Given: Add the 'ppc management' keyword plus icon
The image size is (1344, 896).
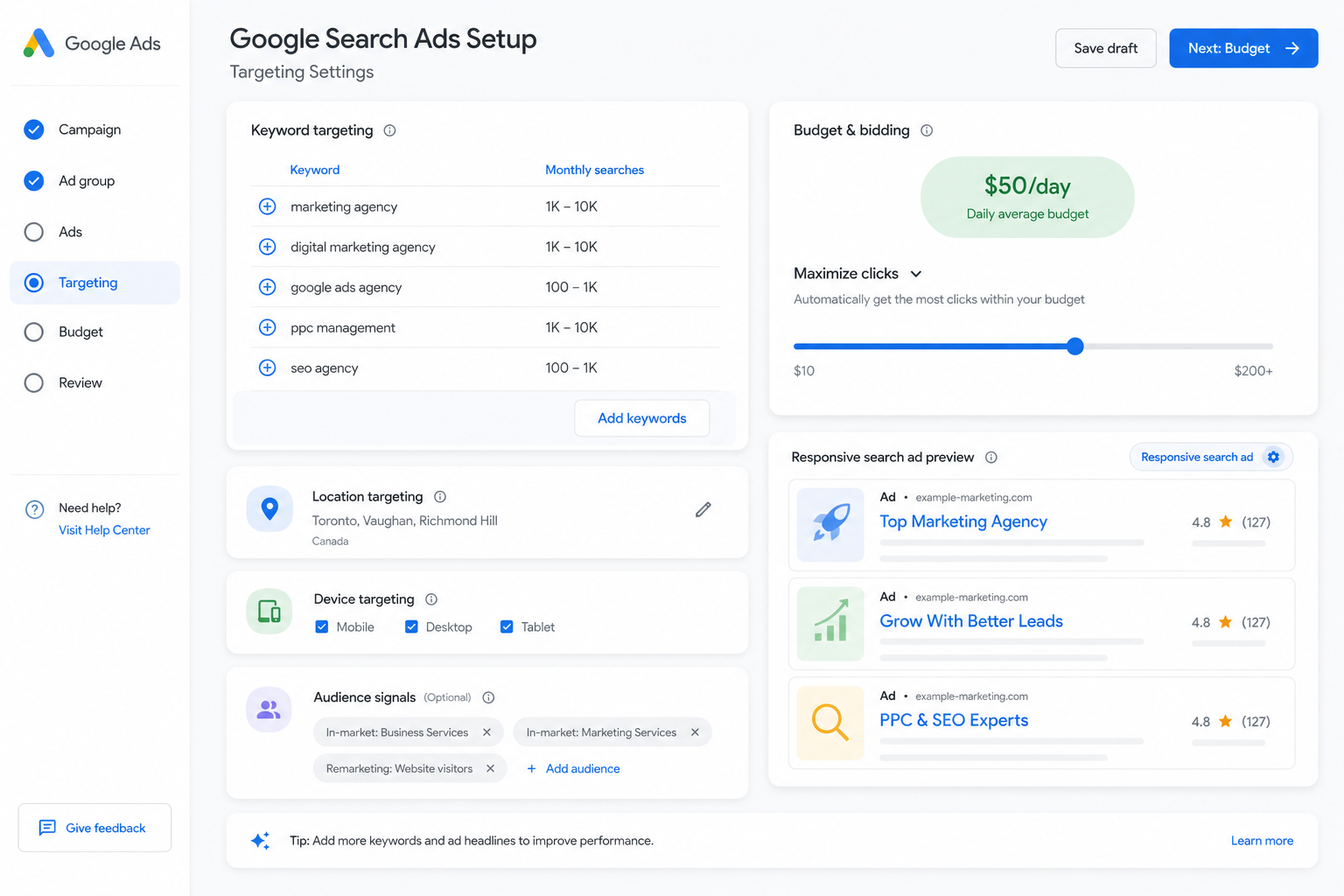Looking at the screenshot, I should pyautogui.click(x=268, y=327).
